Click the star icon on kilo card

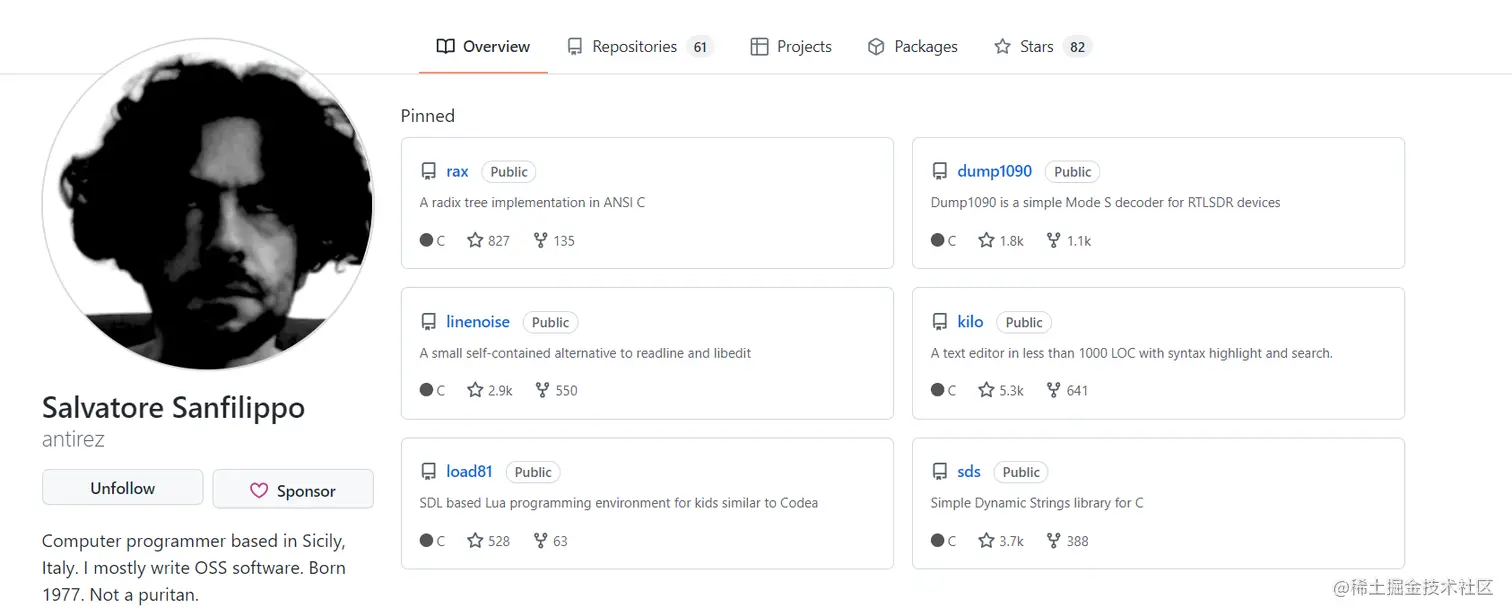point(986,390)
